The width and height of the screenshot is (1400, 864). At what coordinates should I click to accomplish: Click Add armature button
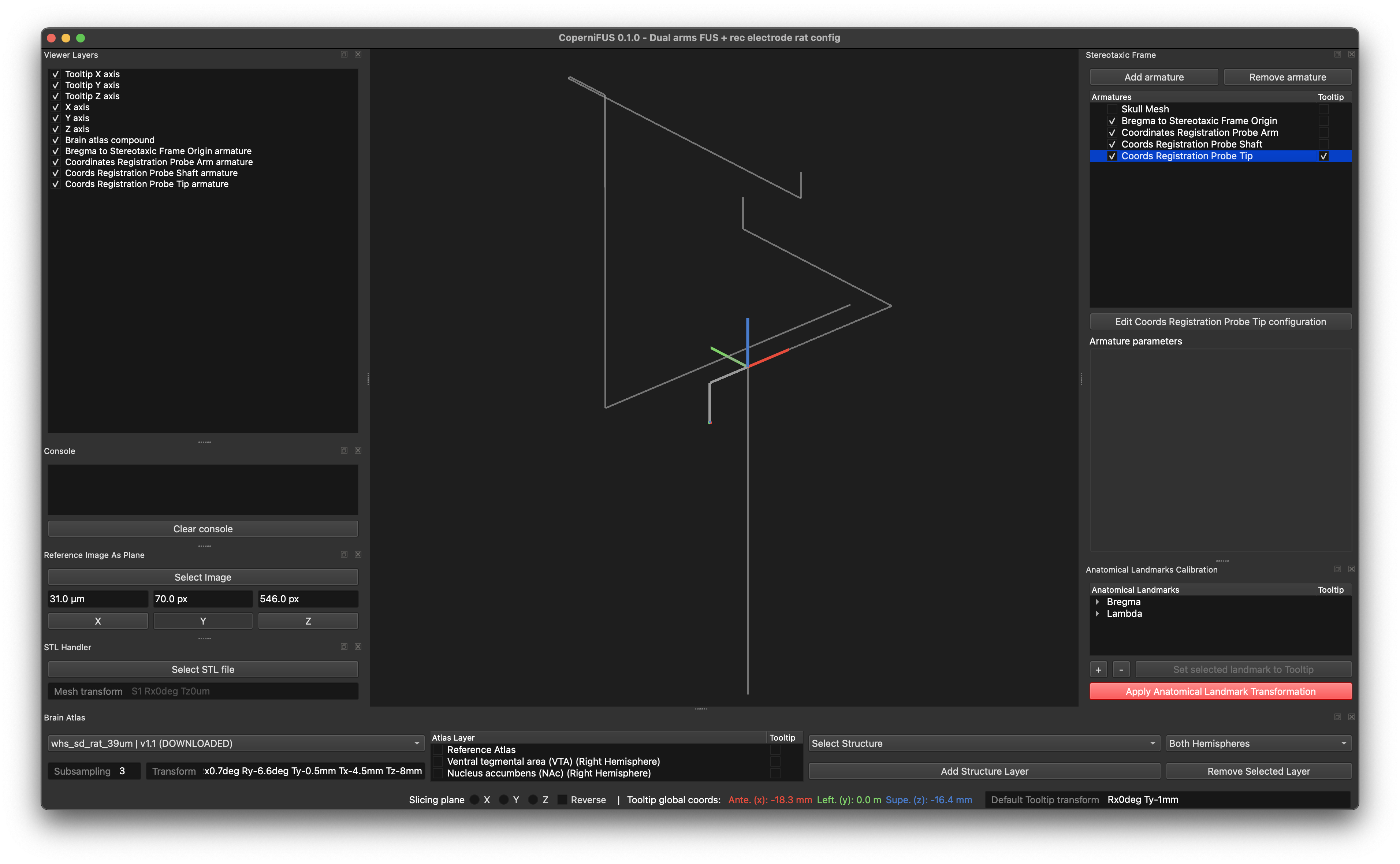click(1154, 77)
